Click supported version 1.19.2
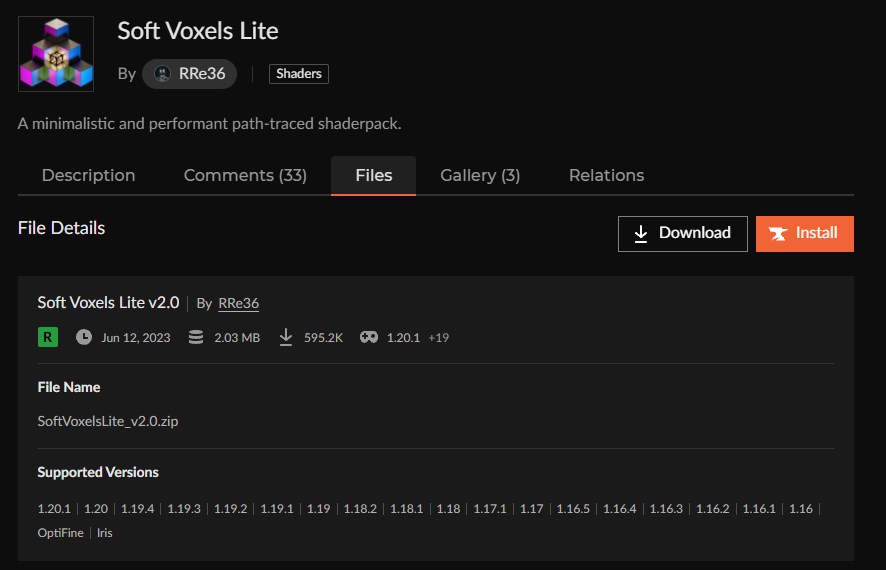The width and height of the screenshot is (886, 570). [231, 509]
